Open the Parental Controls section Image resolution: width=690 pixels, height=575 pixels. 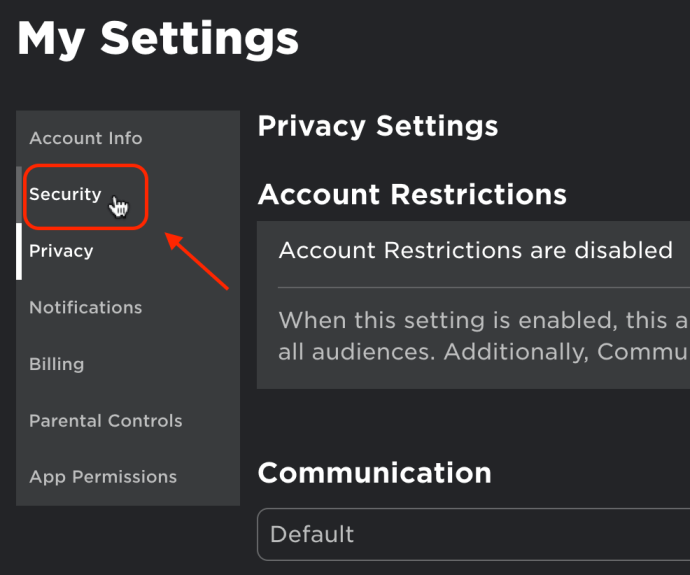point(106,421)
